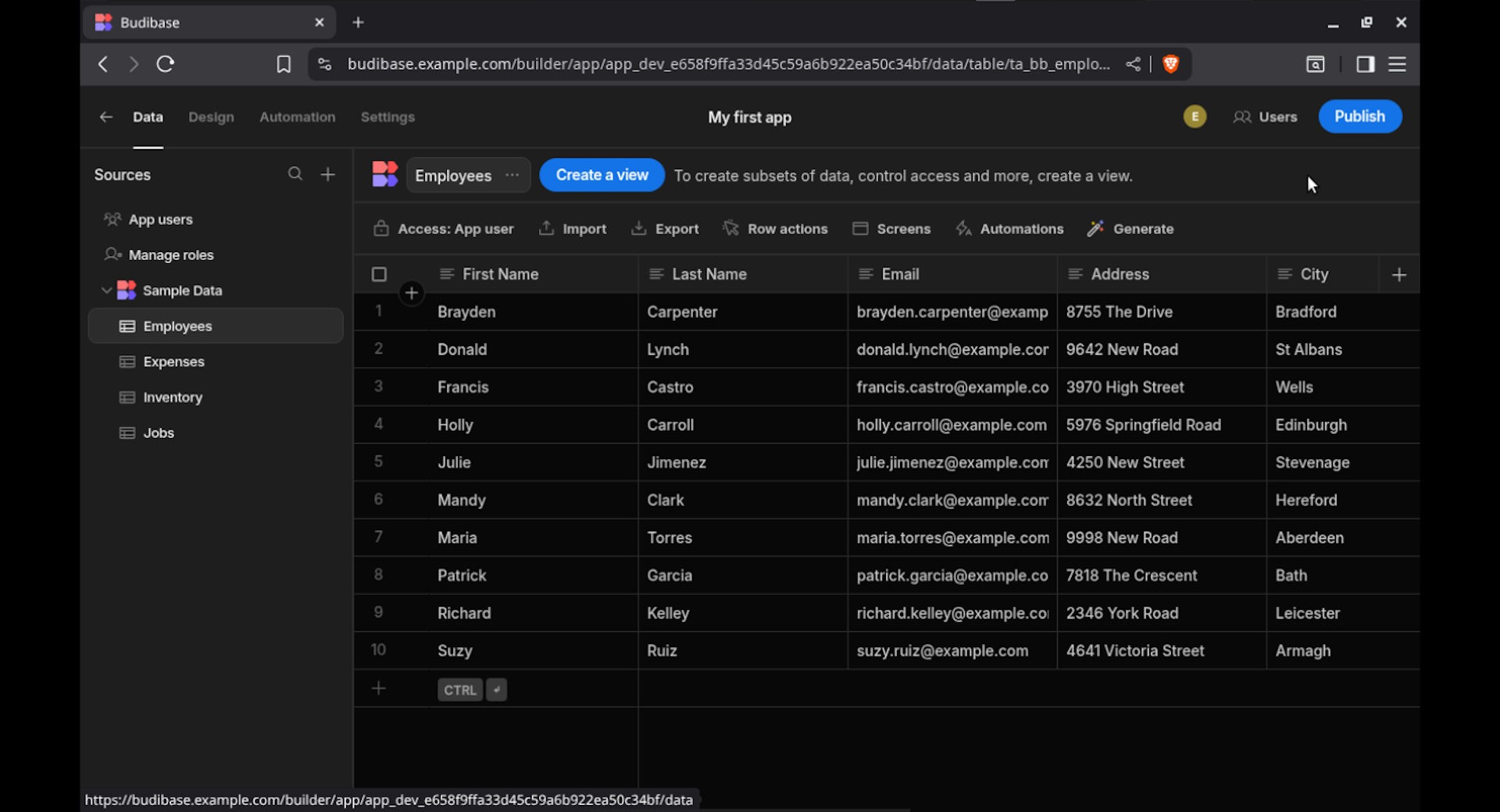Click the Screens icon
Image resolution: width=1500 pixels, height=812 pixels.
pyautogui.click(x=860, y=228)
